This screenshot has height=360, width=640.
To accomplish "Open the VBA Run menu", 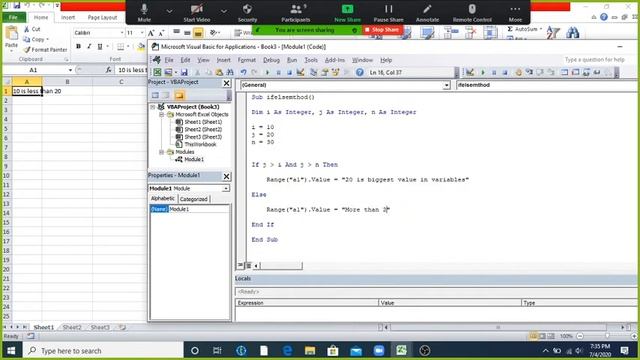I will tap(292, 60).
